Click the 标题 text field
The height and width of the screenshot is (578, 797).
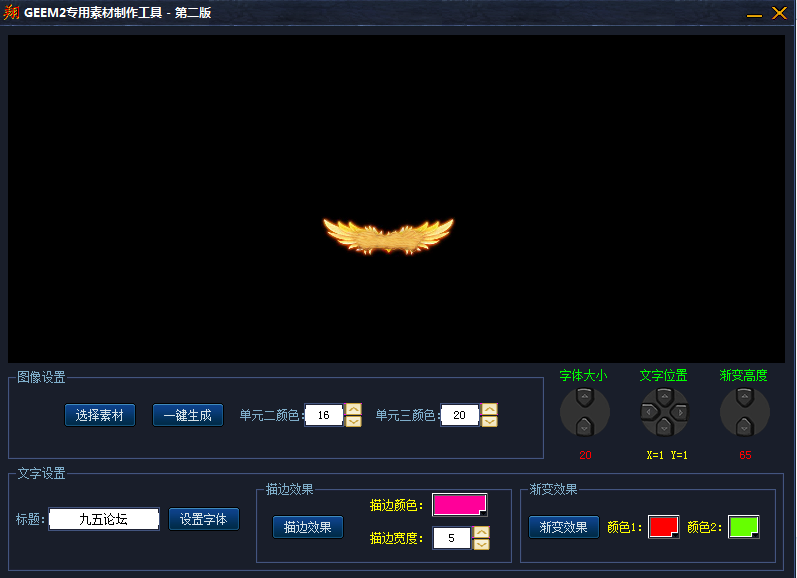pos(104,519)
